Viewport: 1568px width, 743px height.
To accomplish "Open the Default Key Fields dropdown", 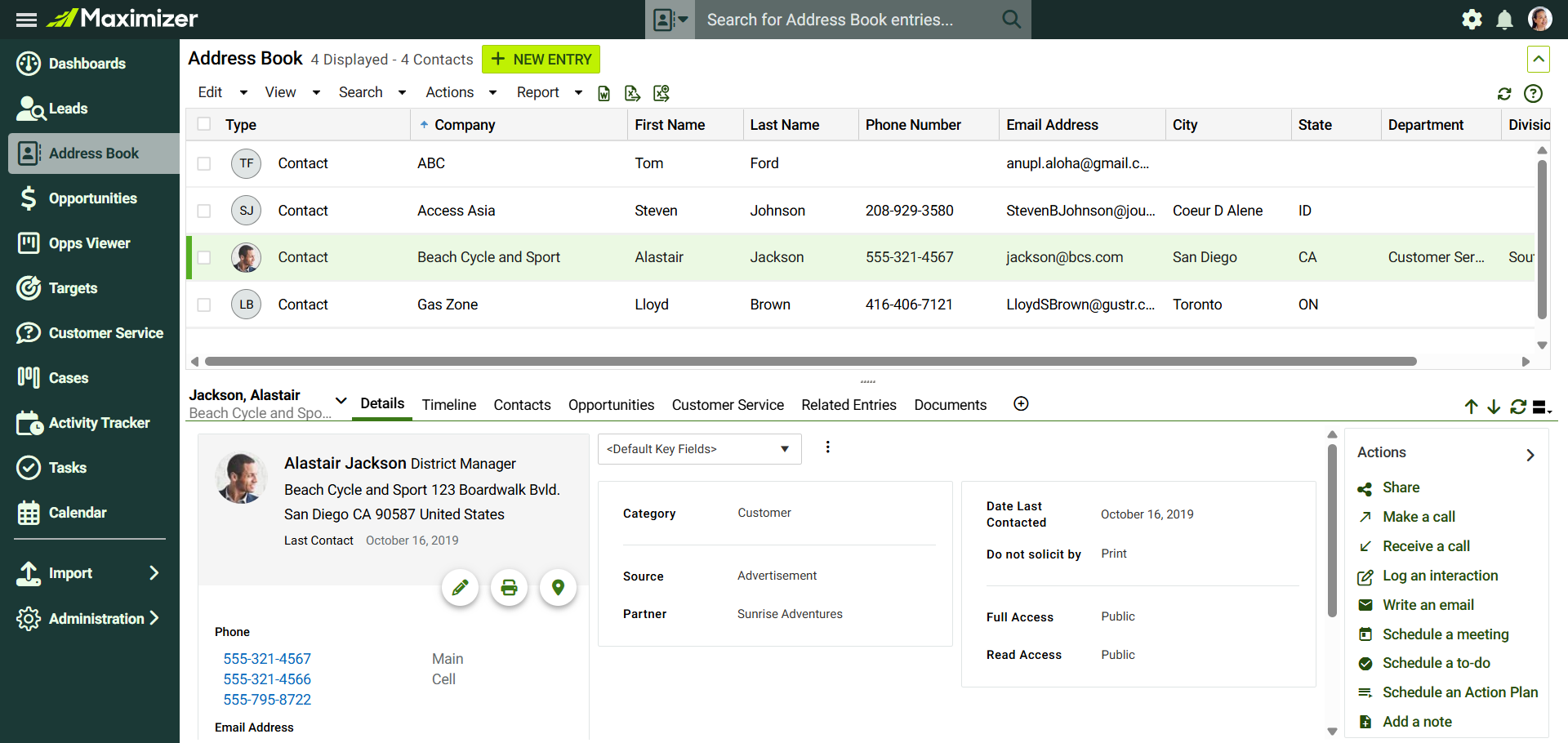I will click(x=699, y=449).
